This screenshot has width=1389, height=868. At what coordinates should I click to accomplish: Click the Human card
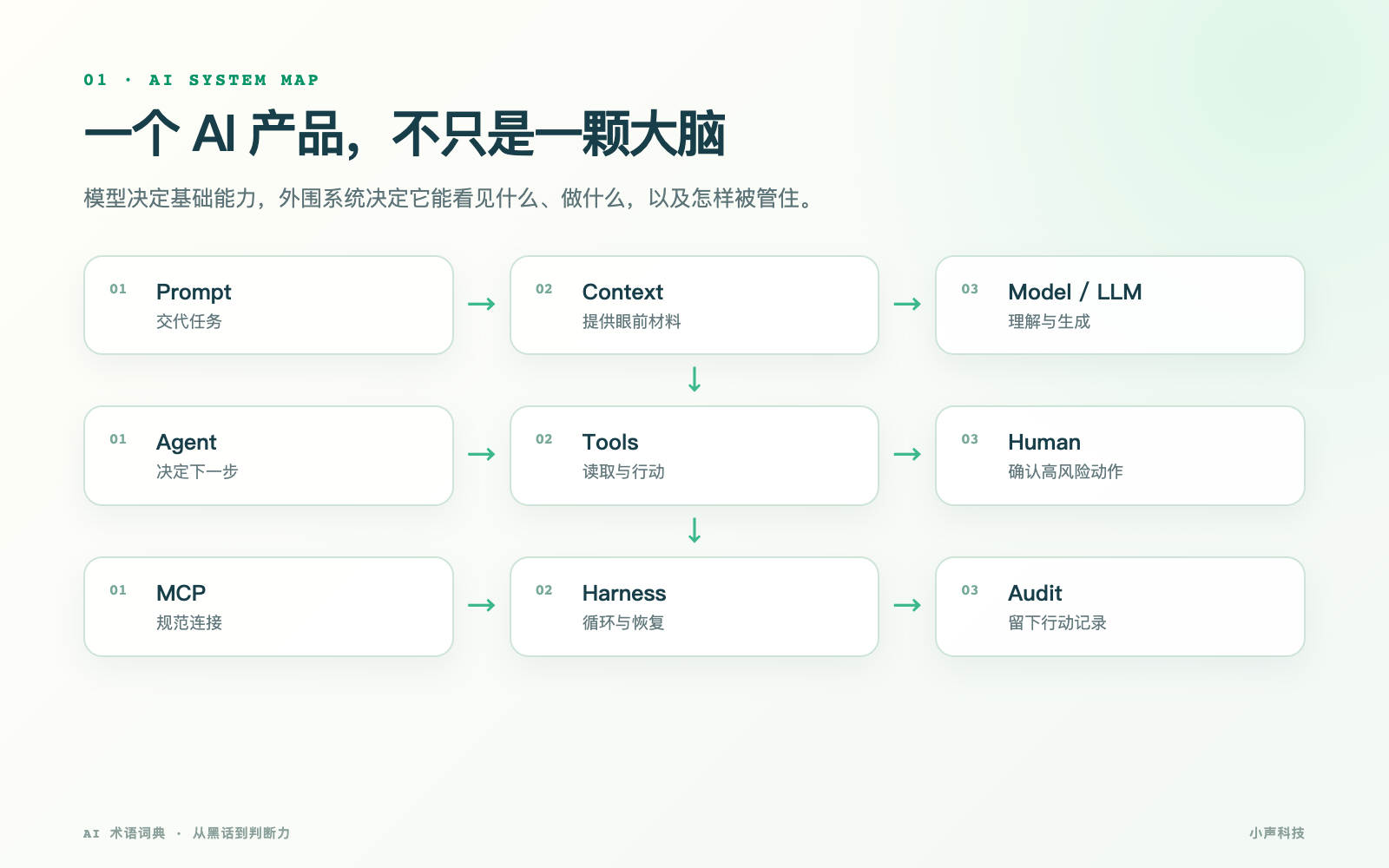[1120, 456]
